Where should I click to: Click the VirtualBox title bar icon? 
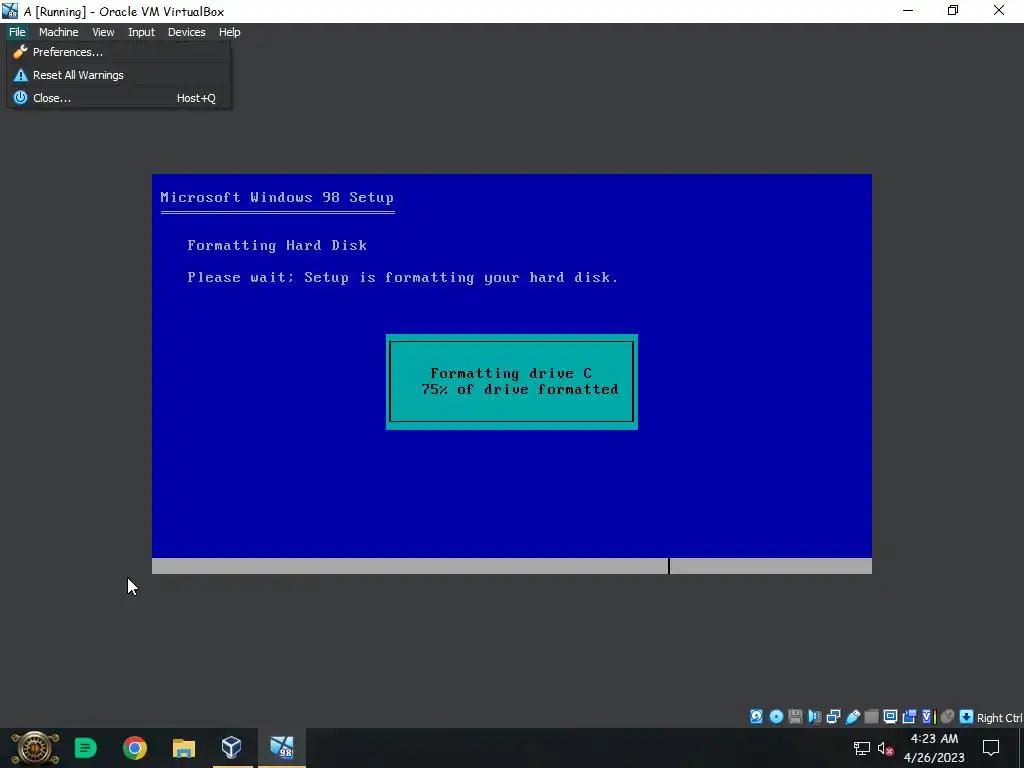pos(10,11)
